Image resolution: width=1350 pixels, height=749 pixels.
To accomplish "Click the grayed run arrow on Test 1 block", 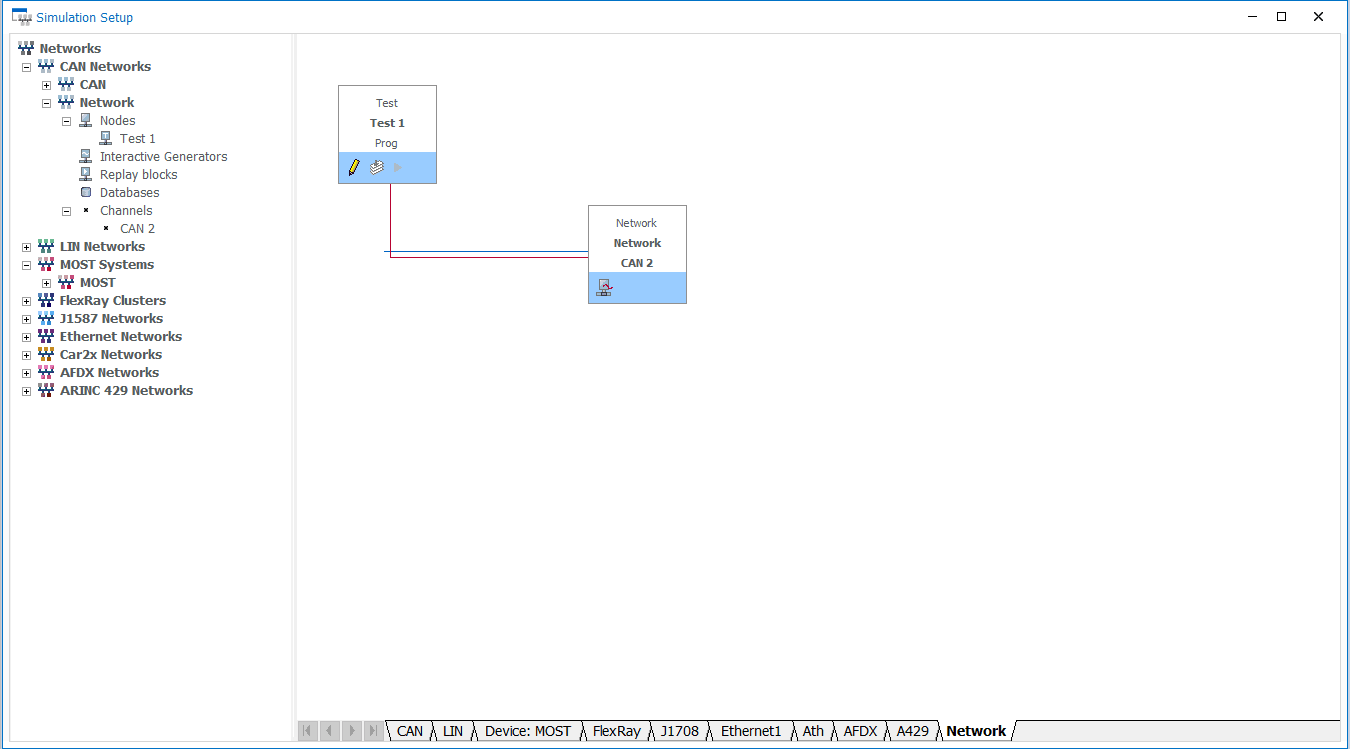I will [397, 167].
